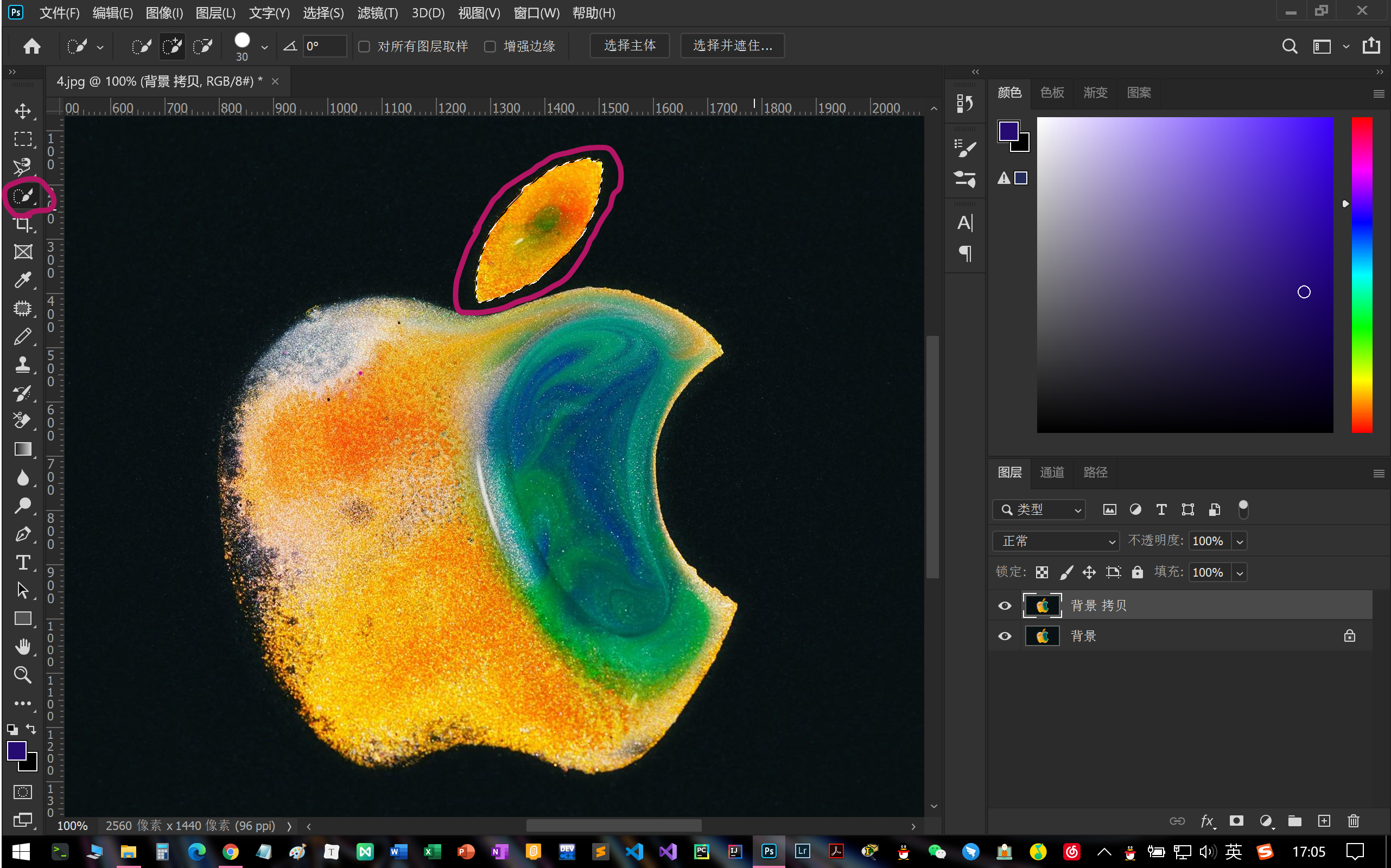
Task: Choose Add to selection mode
Action: click(172, 46)
